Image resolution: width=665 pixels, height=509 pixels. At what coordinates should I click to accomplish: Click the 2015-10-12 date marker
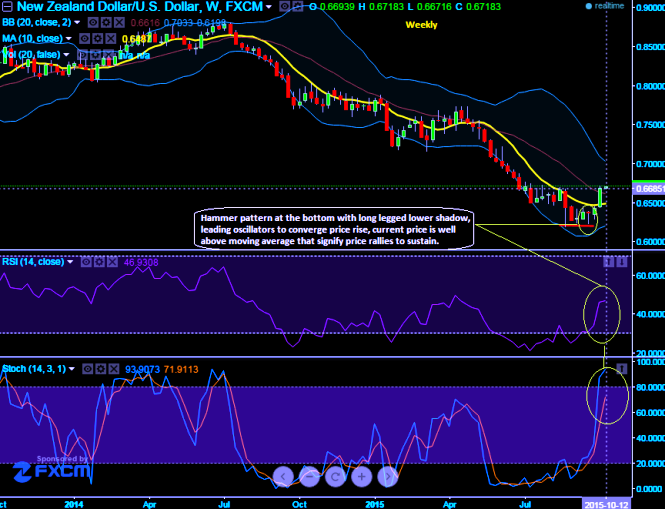click(x=606, y=502)
